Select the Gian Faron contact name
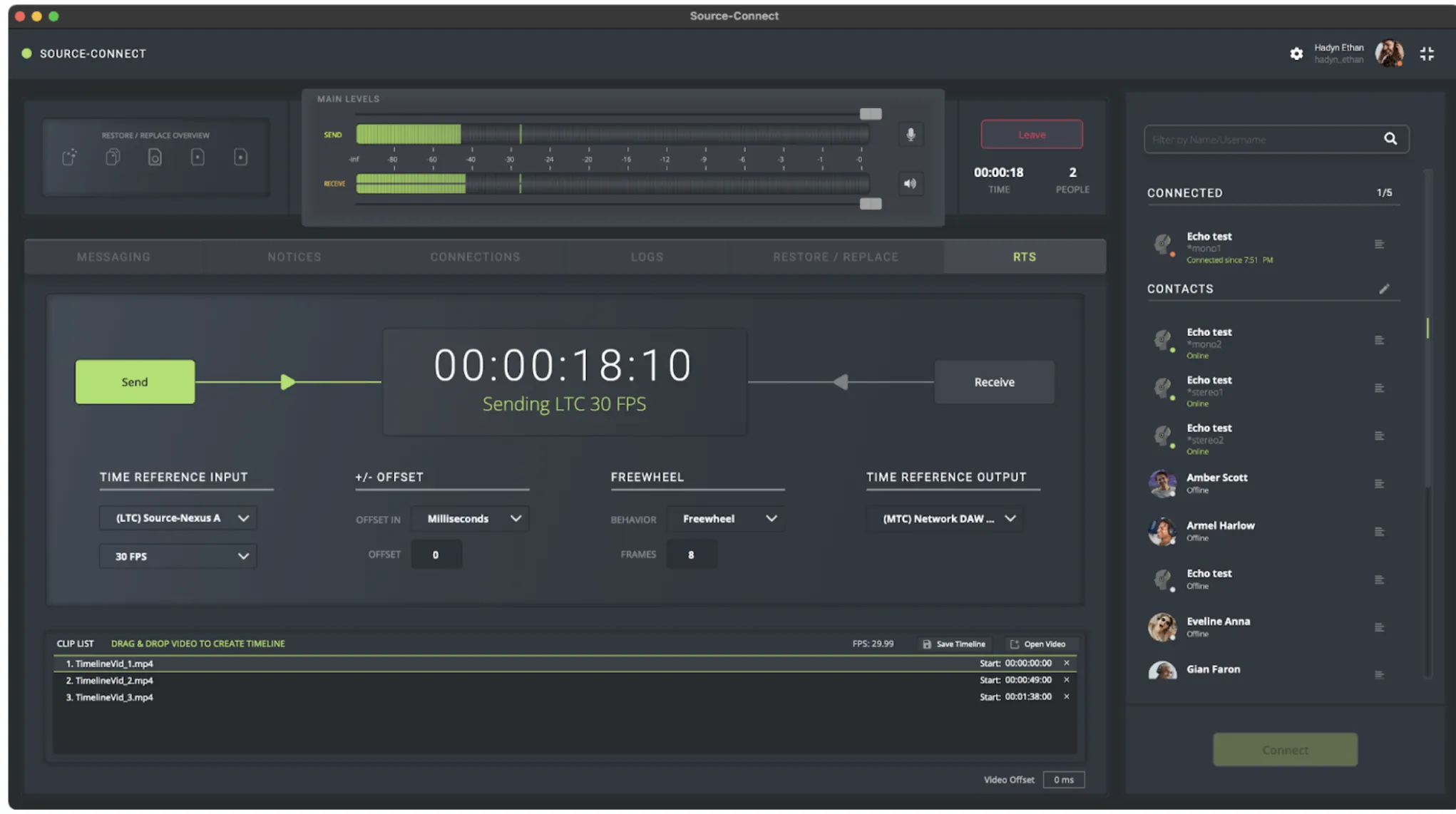 1213,669
